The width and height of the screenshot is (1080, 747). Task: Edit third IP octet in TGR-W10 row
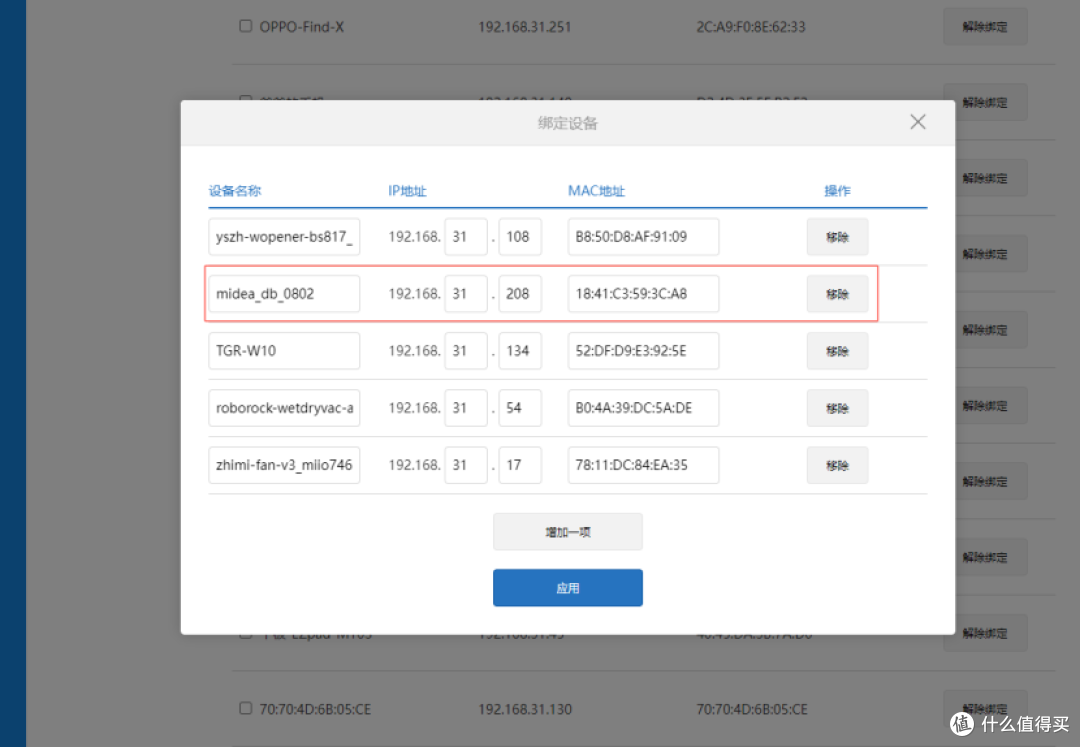click(466, 351)
